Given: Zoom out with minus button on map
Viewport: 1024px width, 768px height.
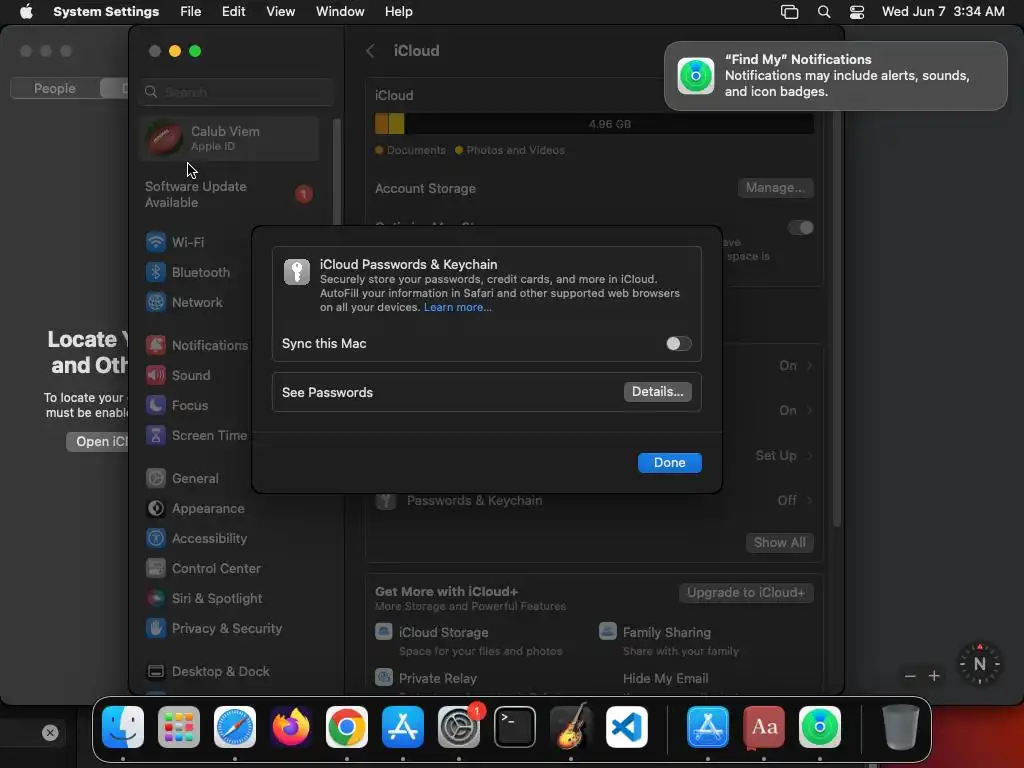Looking at the screenshot, I should [x=910, y=676].
